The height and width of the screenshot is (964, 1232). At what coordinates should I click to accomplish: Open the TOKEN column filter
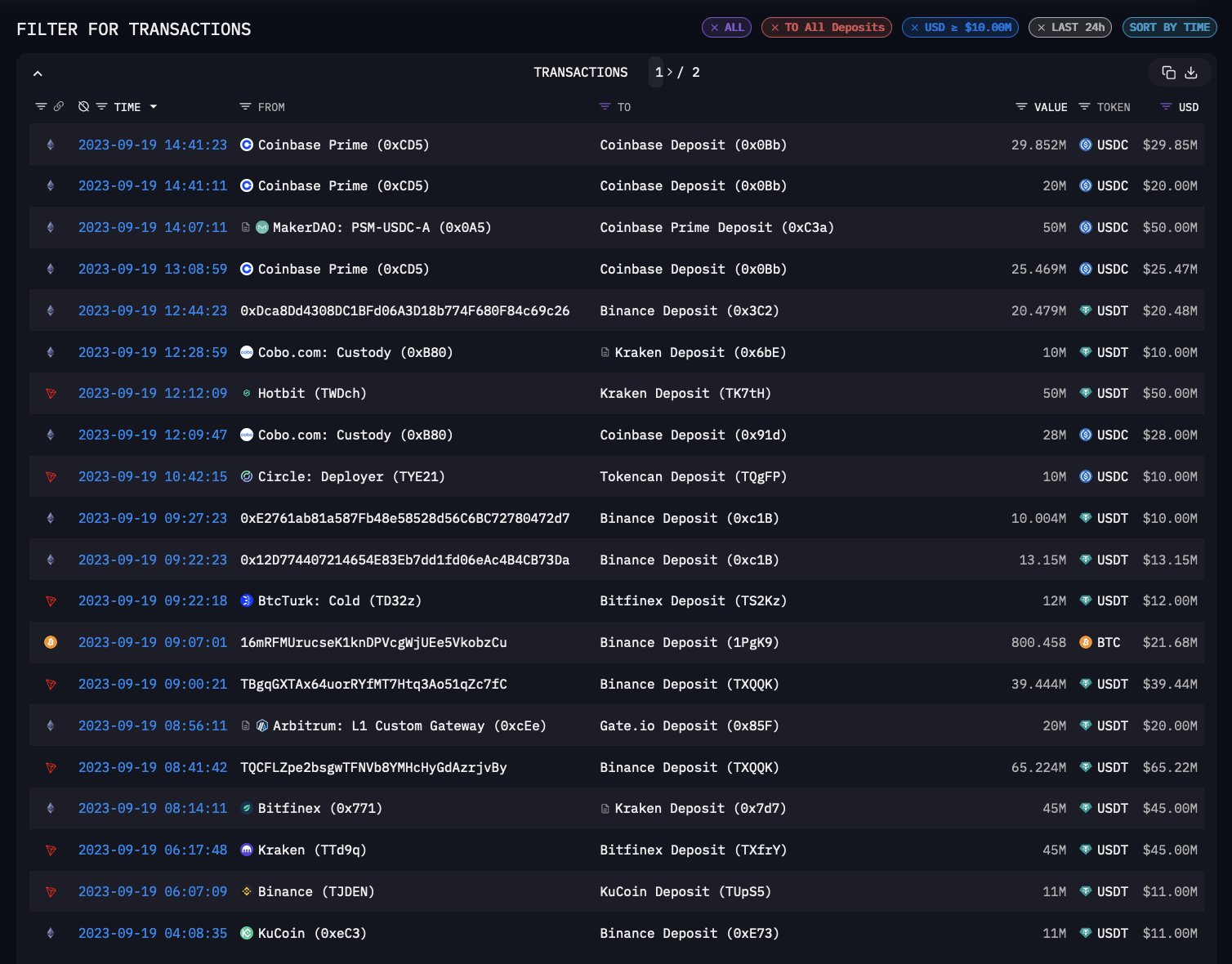[1084, 107]
